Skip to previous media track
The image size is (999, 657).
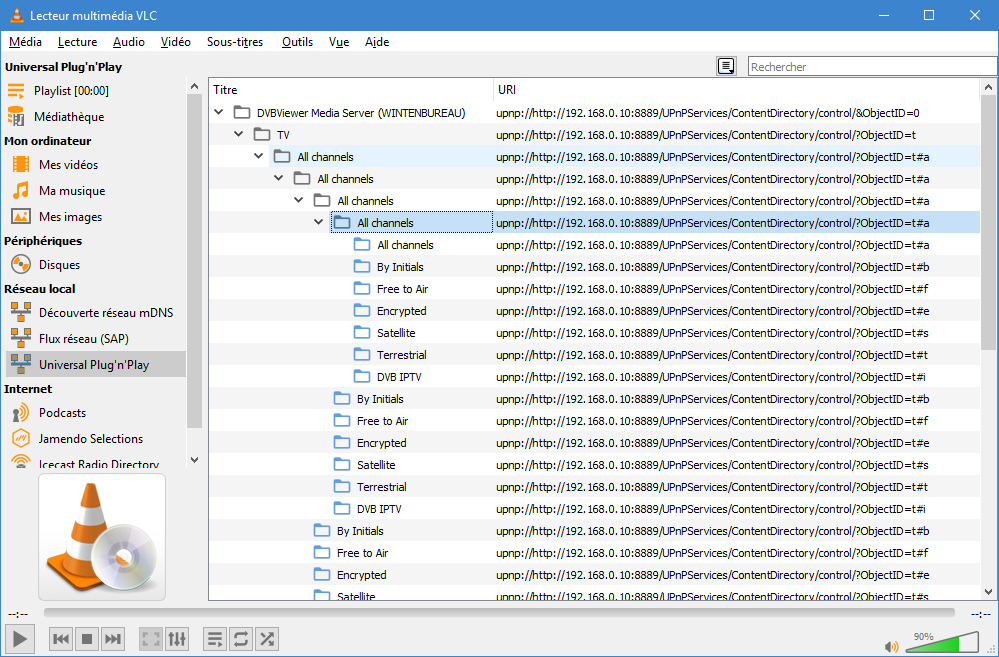(x=61, y=638)
